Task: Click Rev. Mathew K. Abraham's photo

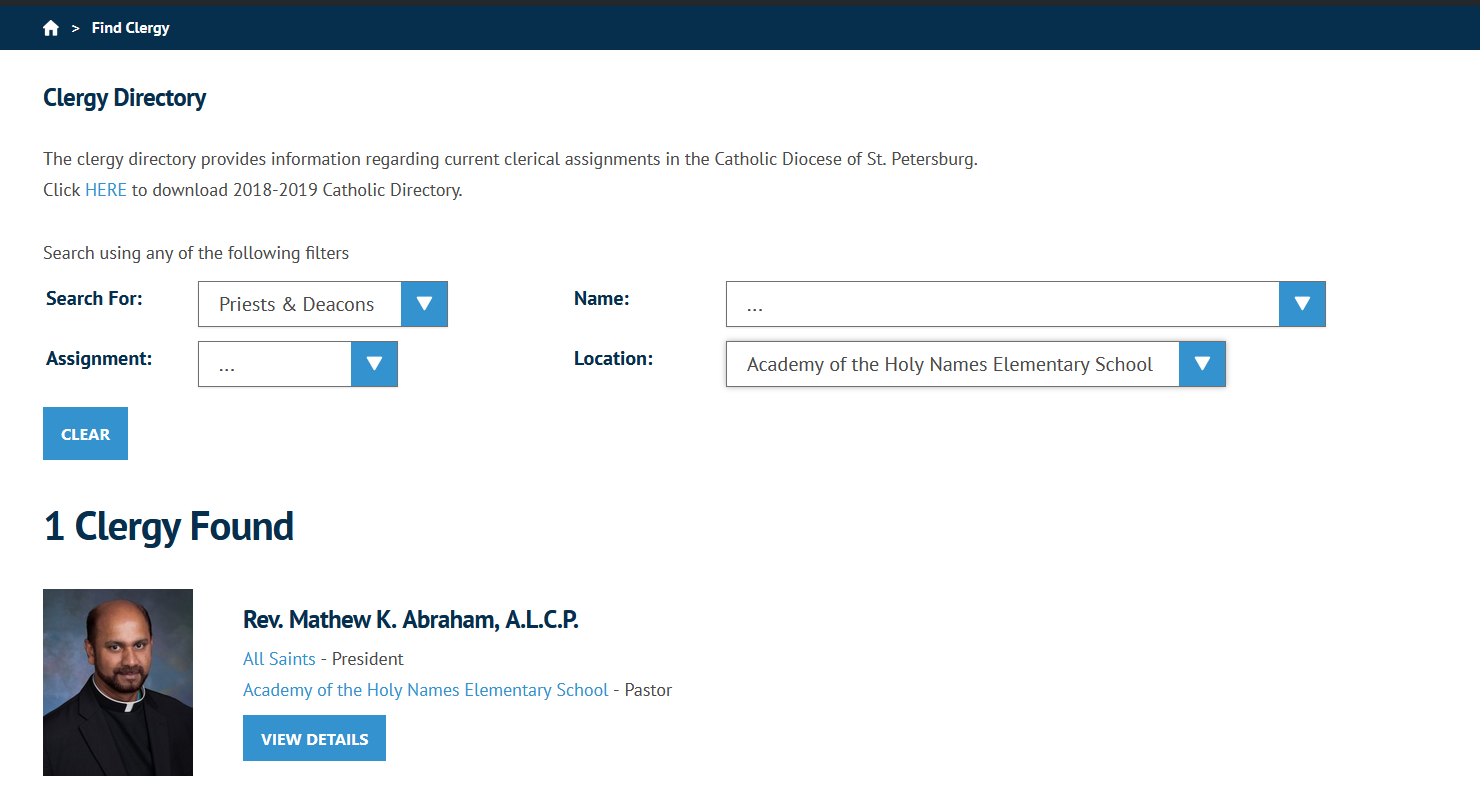Action: coord(118,682)
